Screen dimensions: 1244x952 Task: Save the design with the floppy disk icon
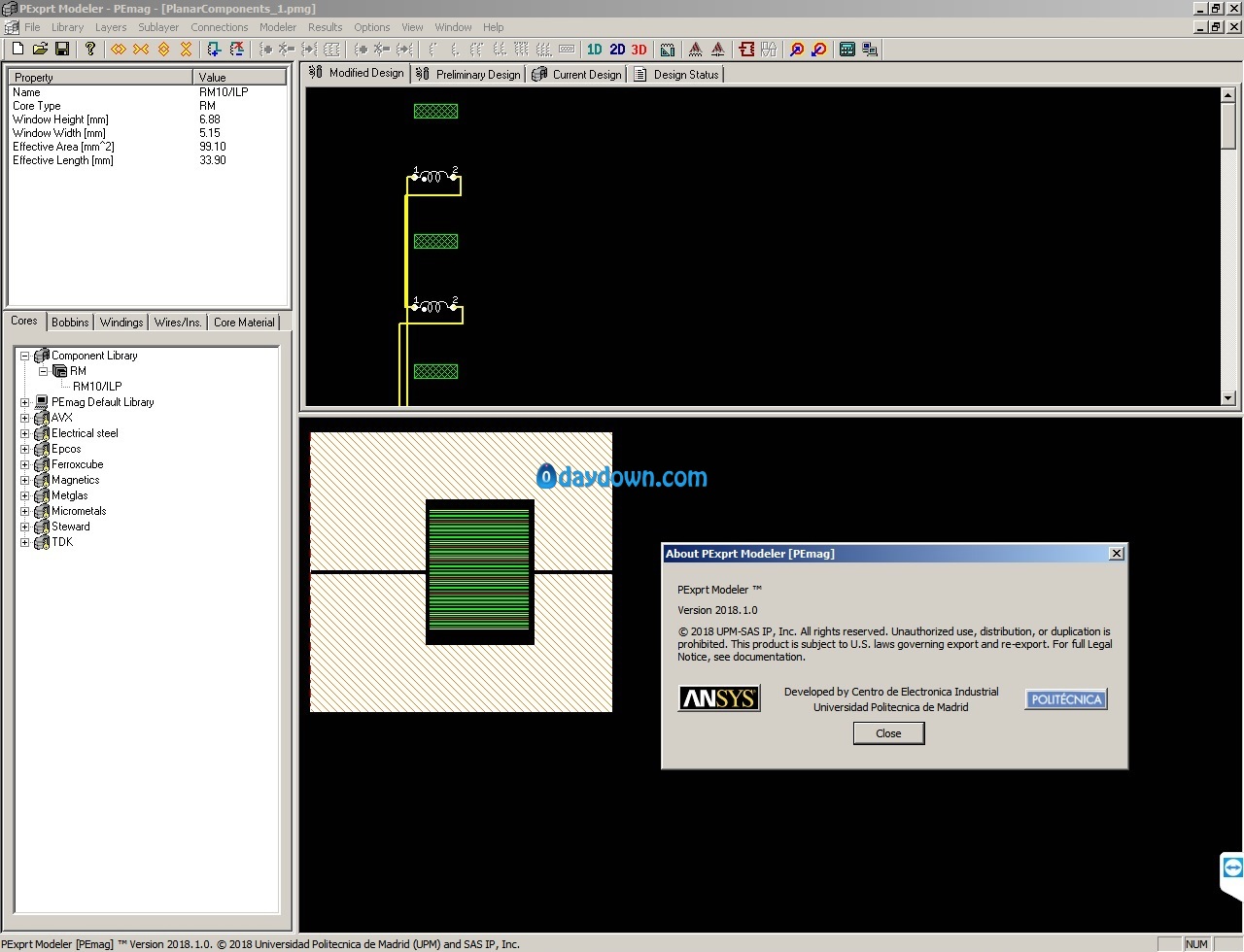[62, 49]
